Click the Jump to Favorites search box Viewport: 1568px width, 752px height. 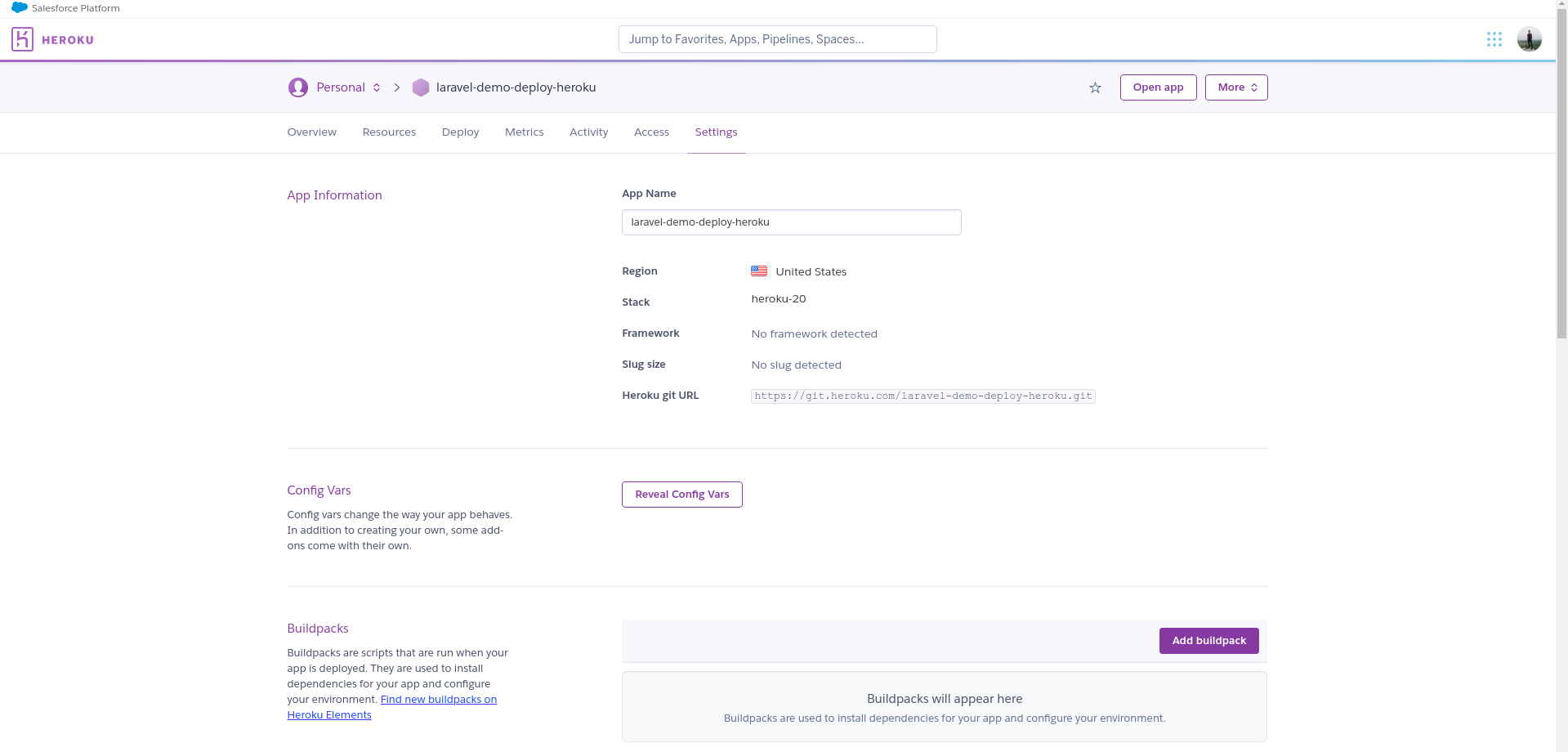[777, 38]
